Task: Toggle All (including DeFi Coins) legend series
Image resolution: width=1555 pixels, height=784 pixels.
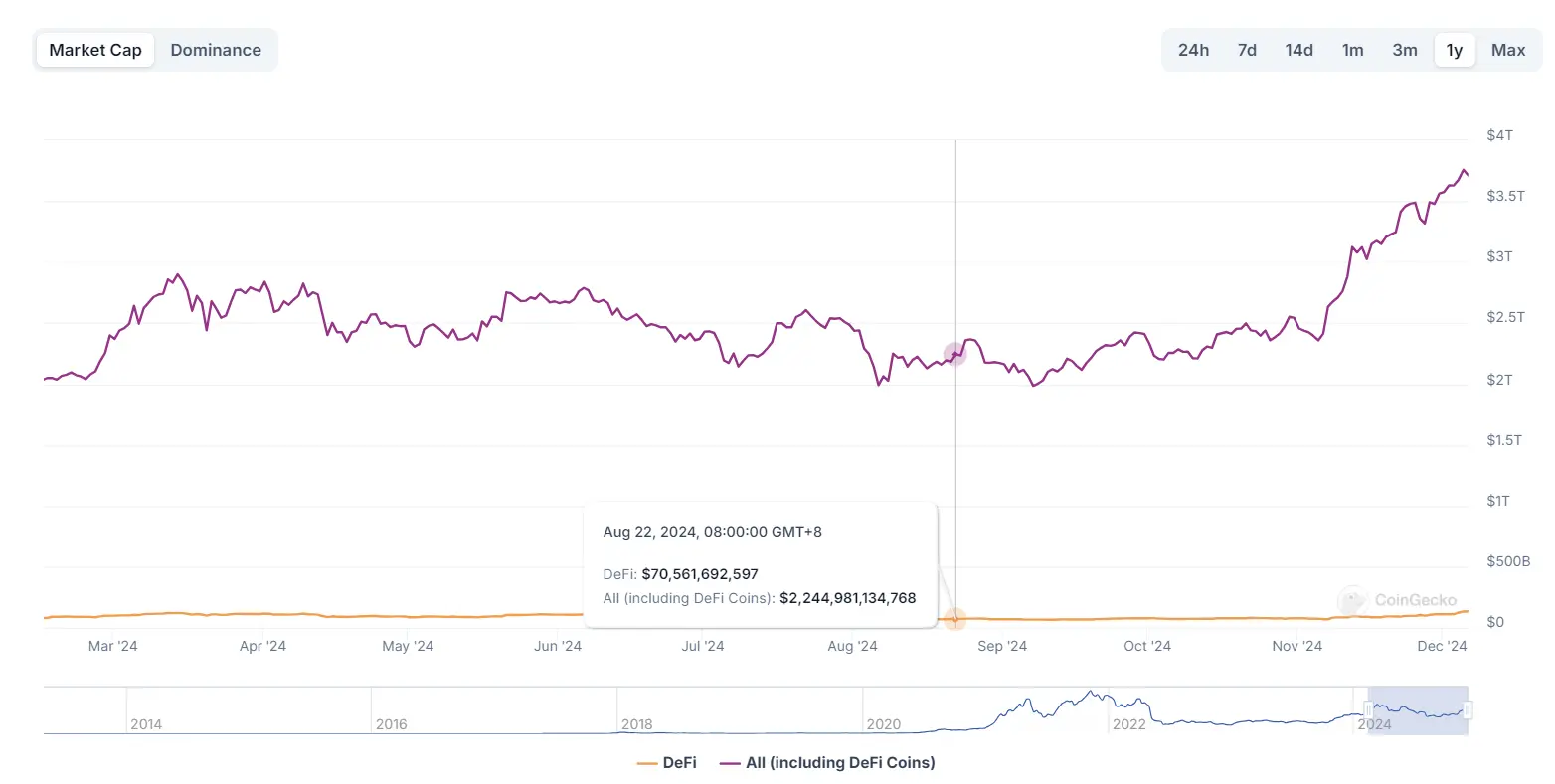Action: 827,763
